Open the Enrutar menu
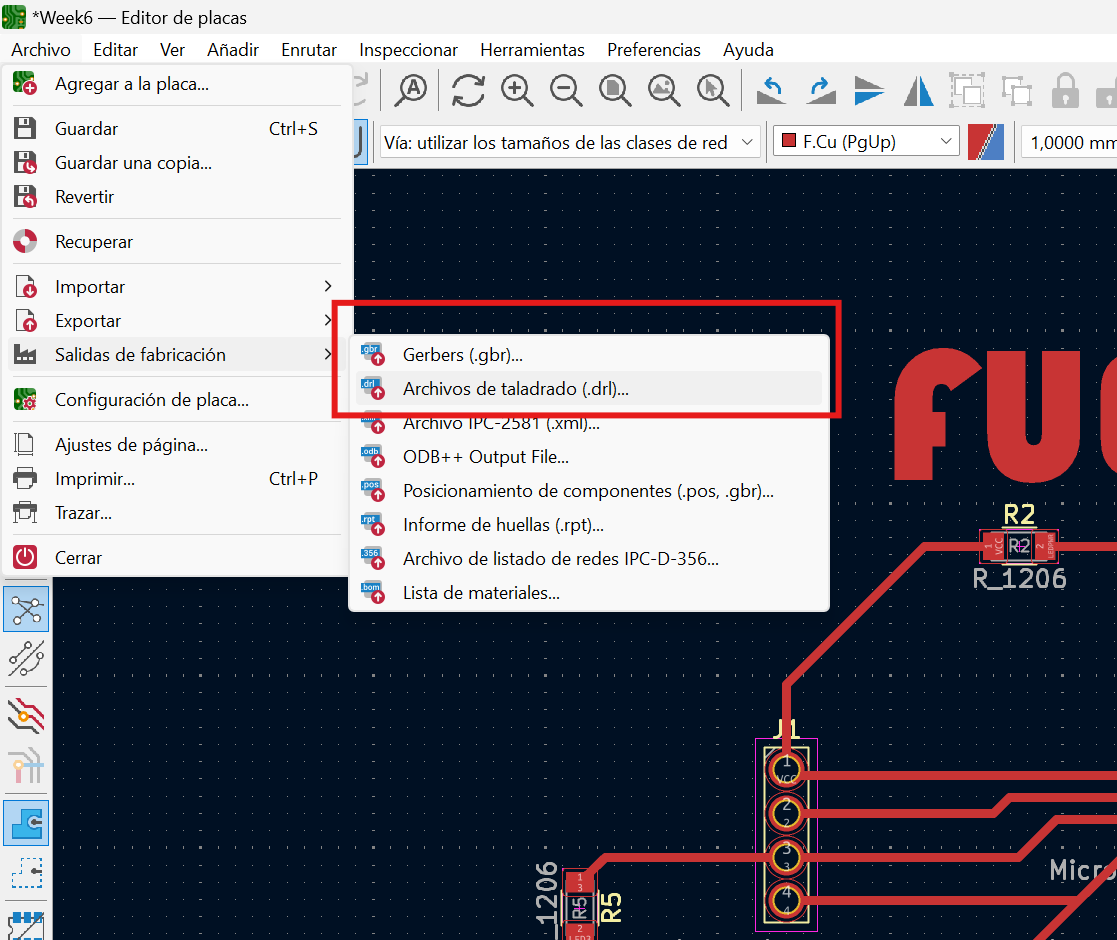1117x940 pixels. click(x=308, y=50)
